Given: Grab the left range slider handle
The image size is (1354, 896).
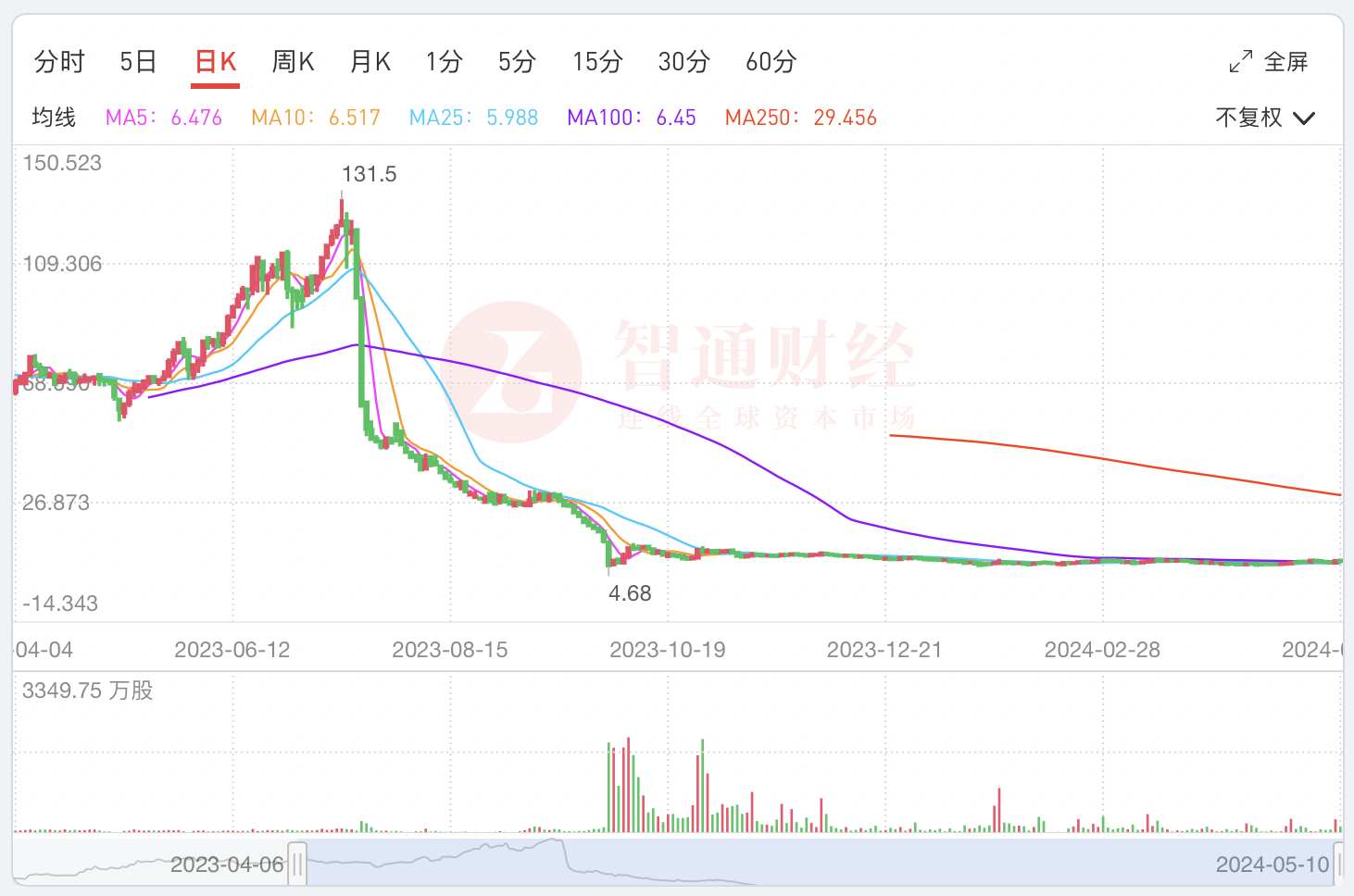Looking at the screenshot, I should pyautogui.click(x=297, y=865).
